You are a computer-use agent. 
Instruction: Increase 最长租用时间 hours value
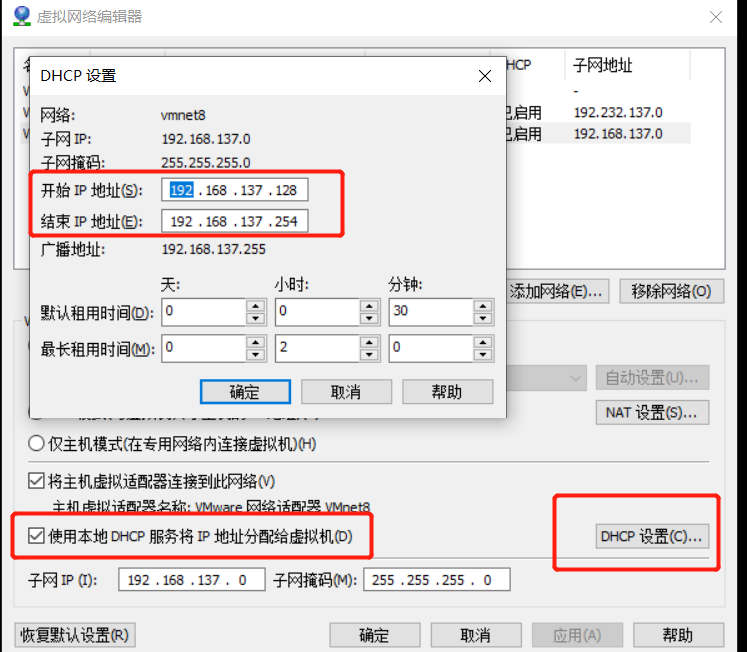click(x=369, y=342)
